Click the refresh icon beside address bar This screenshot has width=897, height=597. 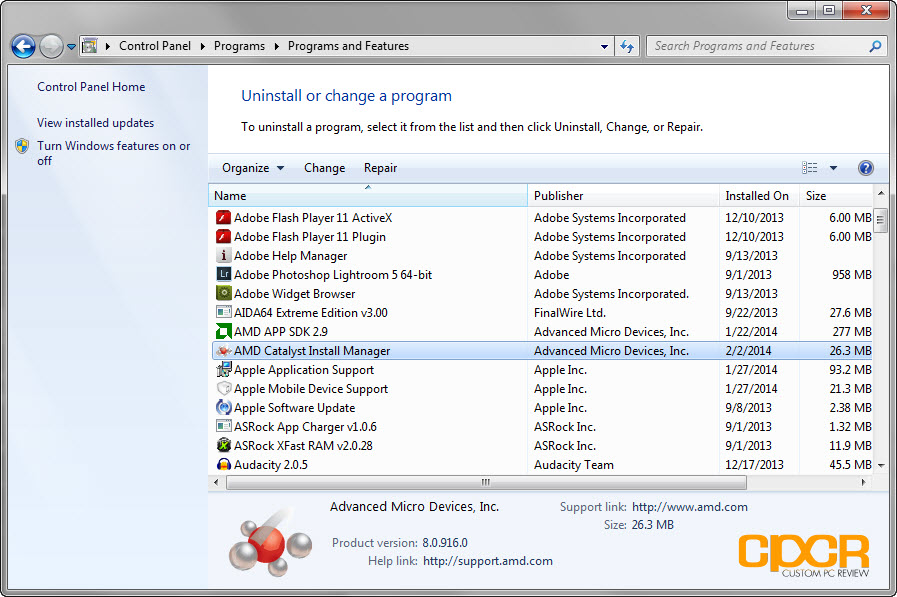coord(627,46)
